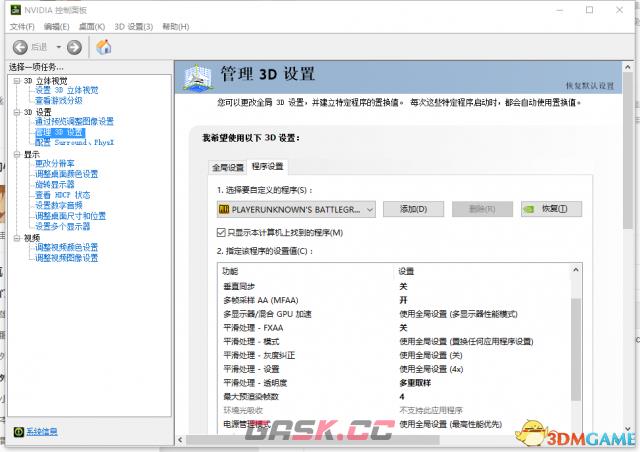The width and height of the screenshot is (640, 452).
Task: Click 恢复默认设置 link
Action: point(590,86)
